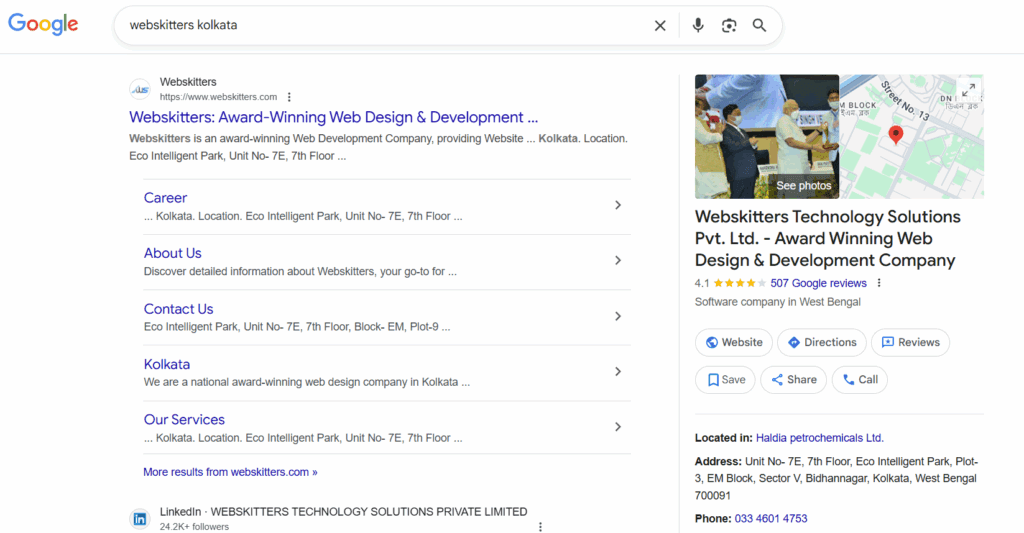
Task: Click the Website button
Action: 733,342
